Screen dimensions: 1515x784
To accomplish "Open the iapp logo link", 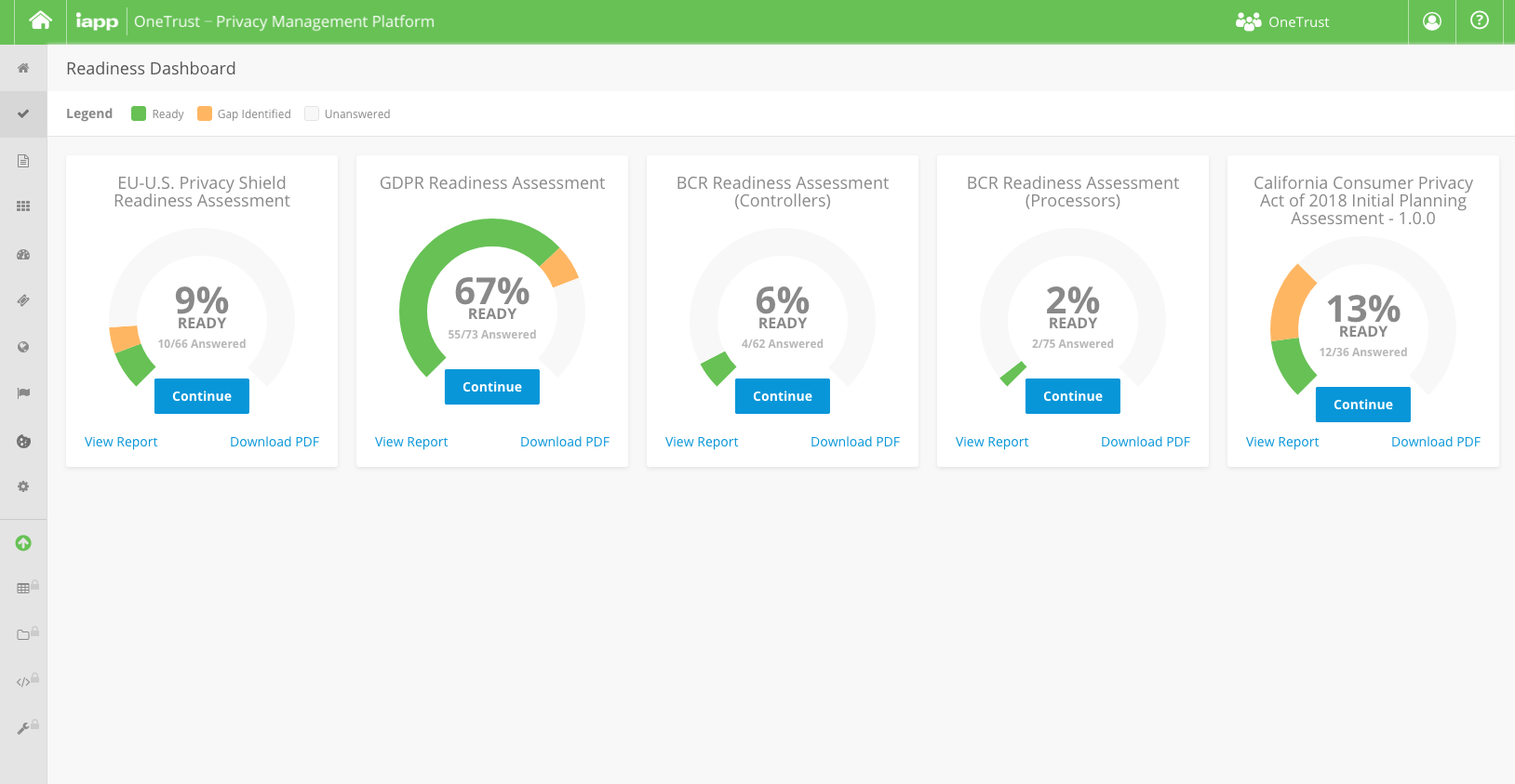I will pyautogui.click(x=97, y=21).
